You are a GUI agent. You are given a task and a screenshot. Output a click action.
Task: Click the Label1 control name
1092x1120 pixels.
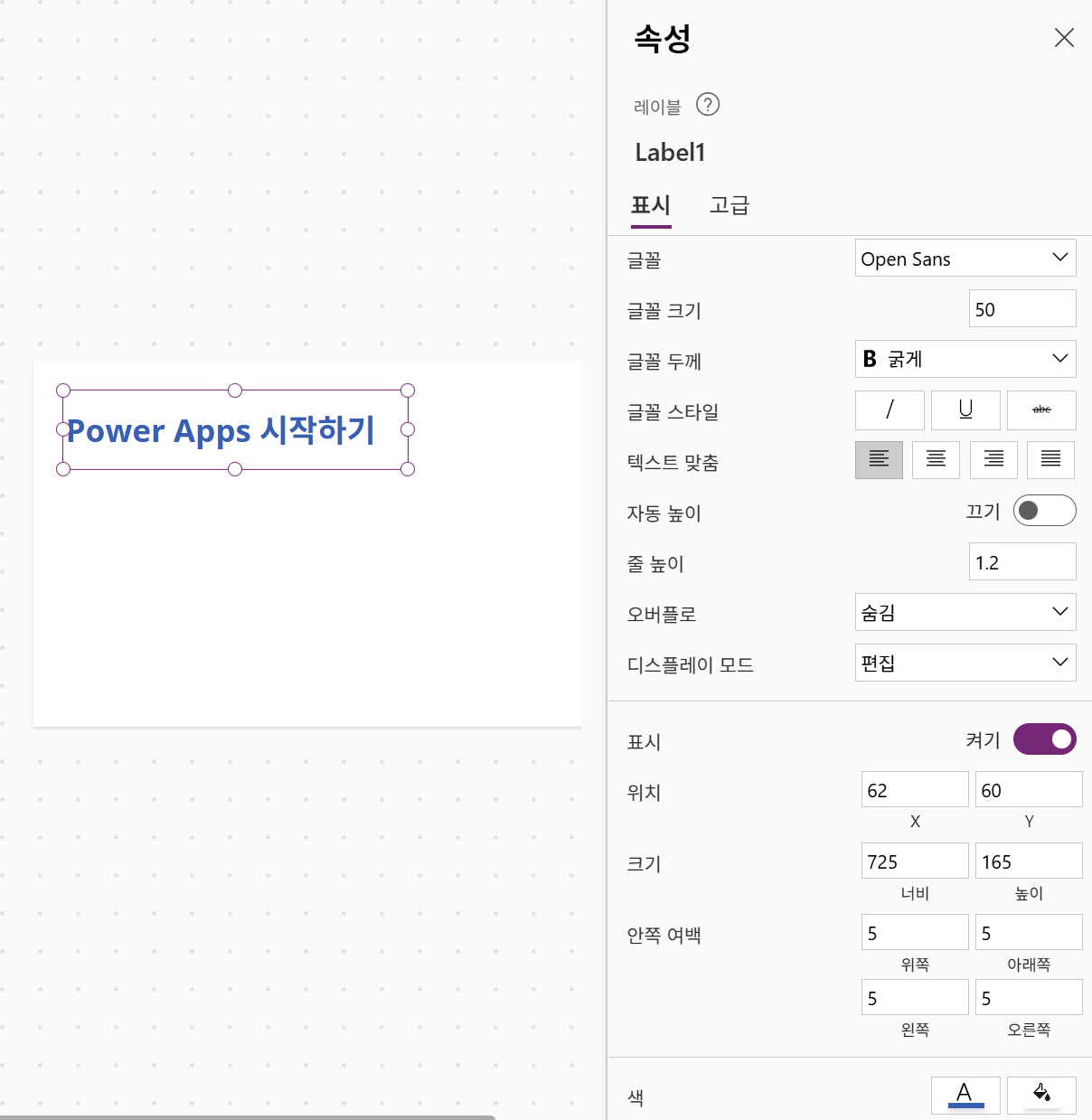(670, 152)
